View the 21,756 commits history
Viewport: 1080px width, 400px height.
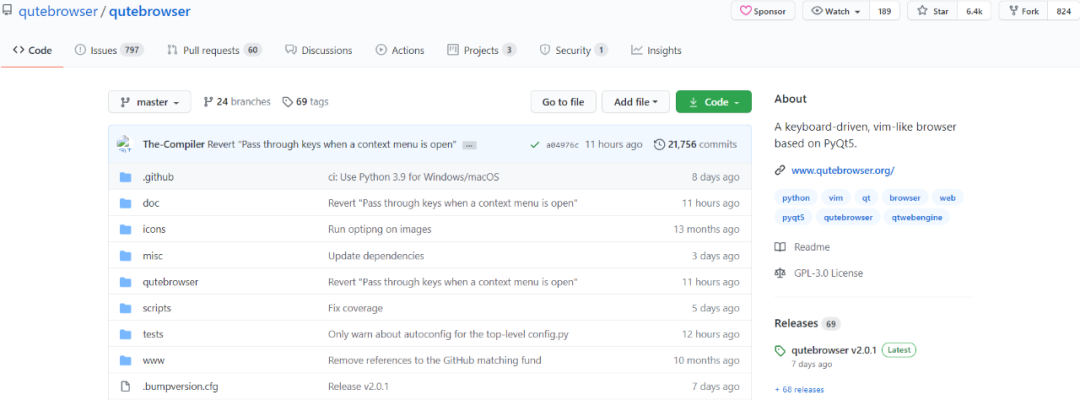pos(695,145)
